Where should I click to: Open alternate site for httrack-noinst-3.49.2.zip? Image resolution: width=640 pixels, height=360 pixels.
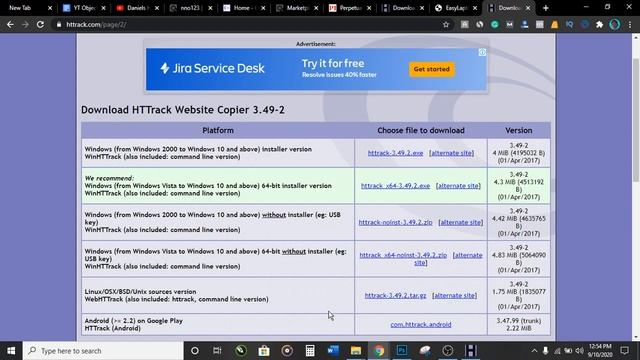(460, 222)
